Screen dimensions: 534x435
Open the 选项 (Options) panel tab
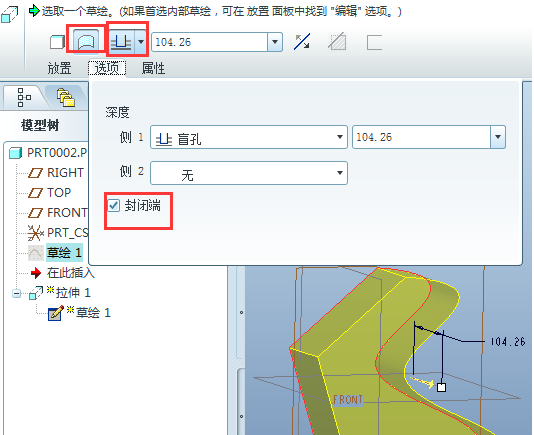pyautogui.click(x=107, y=68)
